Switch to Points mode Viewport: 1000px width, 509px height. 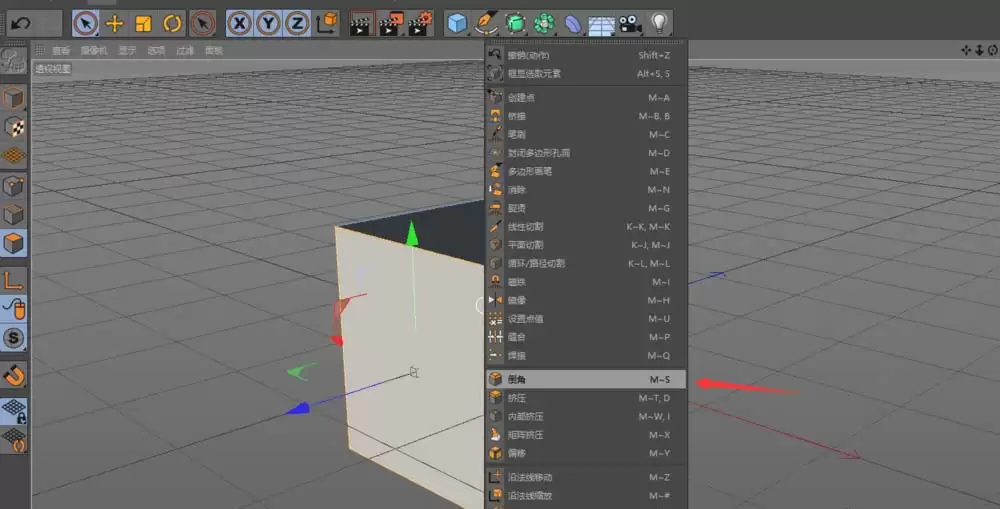pyautogui.click(x=13, y=186)
